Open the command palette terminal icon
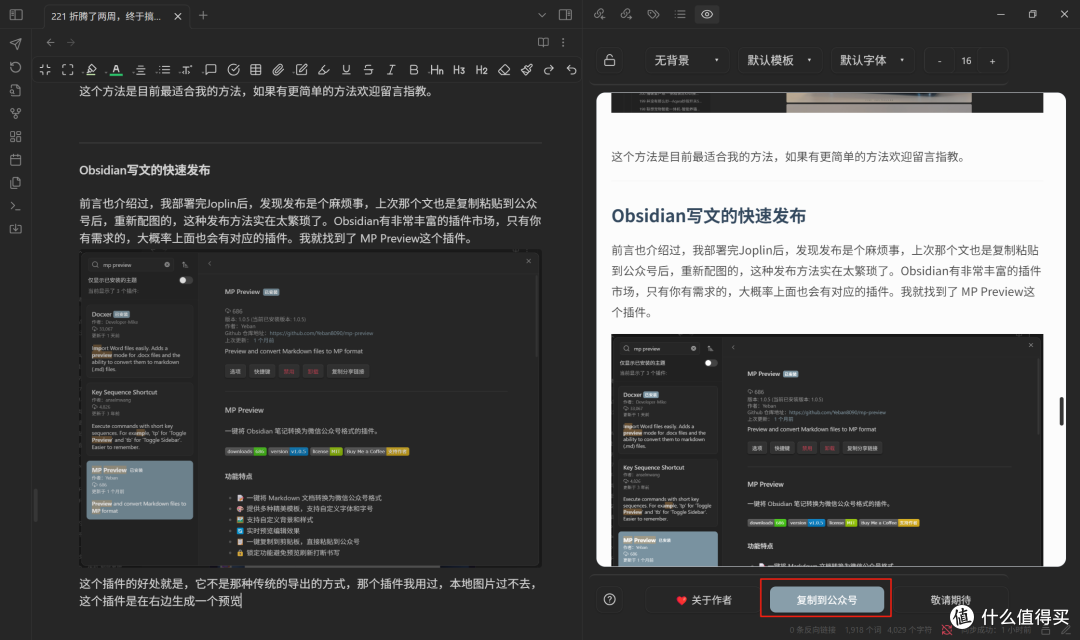The width and height of the screenshot is (1080, 640). pyautogui.click(x=15, y=206)
